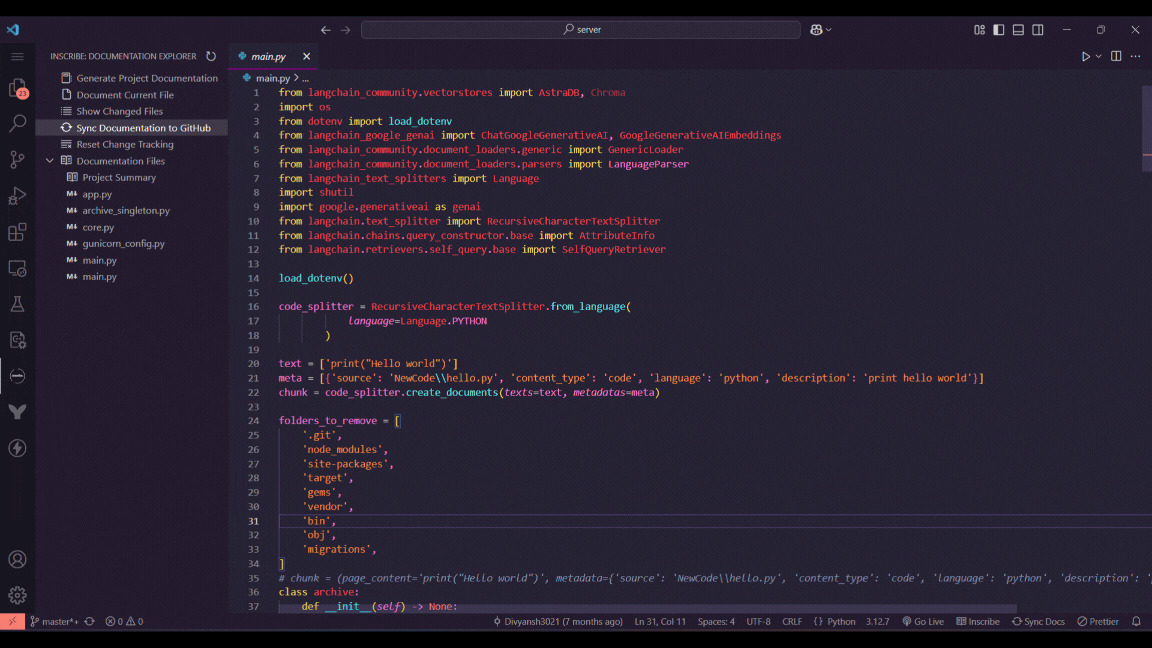Toggle the primary side bar
This screenshot has height=648, width=1152.
[998, 30]
